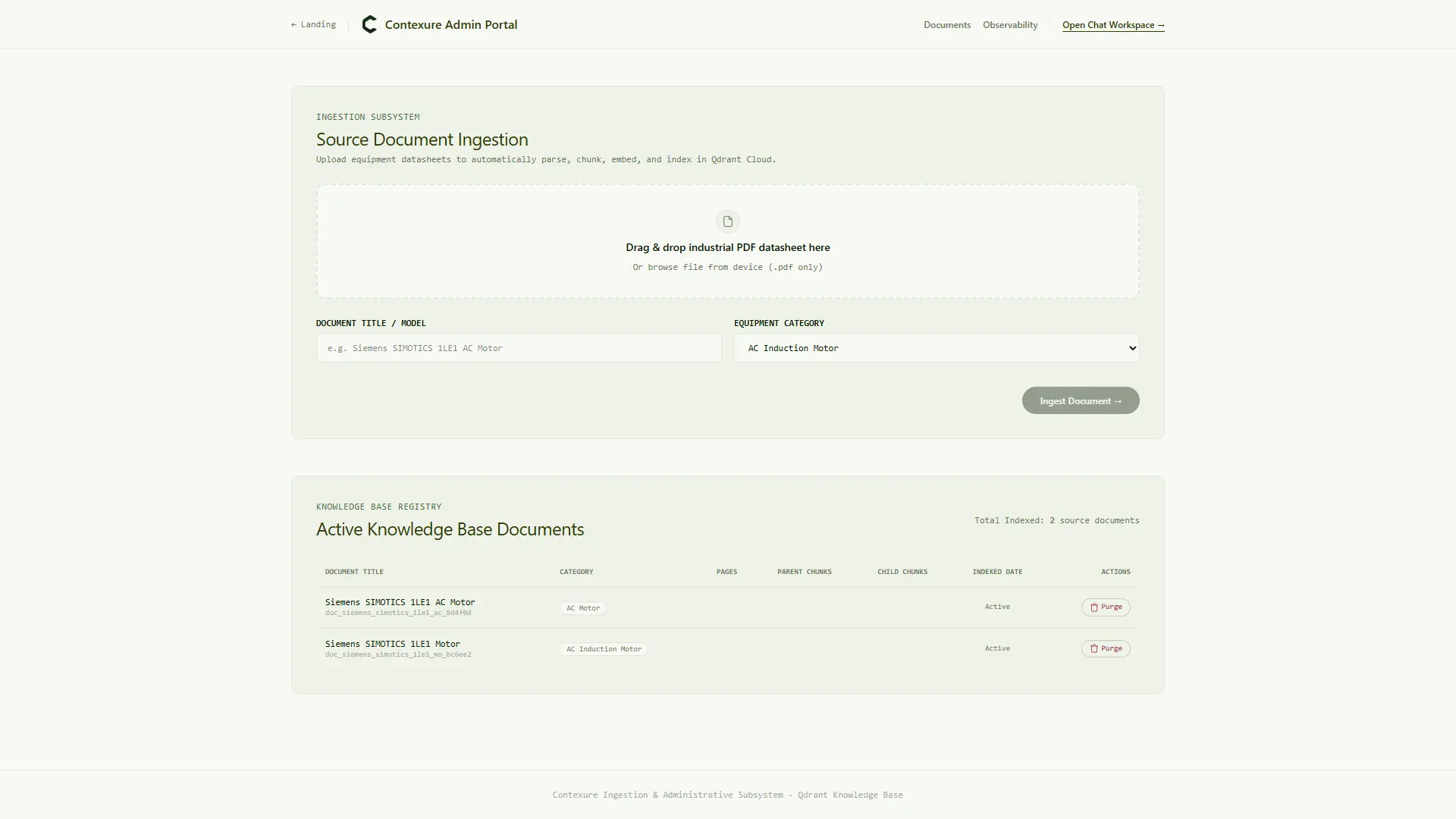Purge the Siemens SIMOTICS 1LE1 AC Motor document
The image size is (1456, 819).
click(x=1106, y=607)
